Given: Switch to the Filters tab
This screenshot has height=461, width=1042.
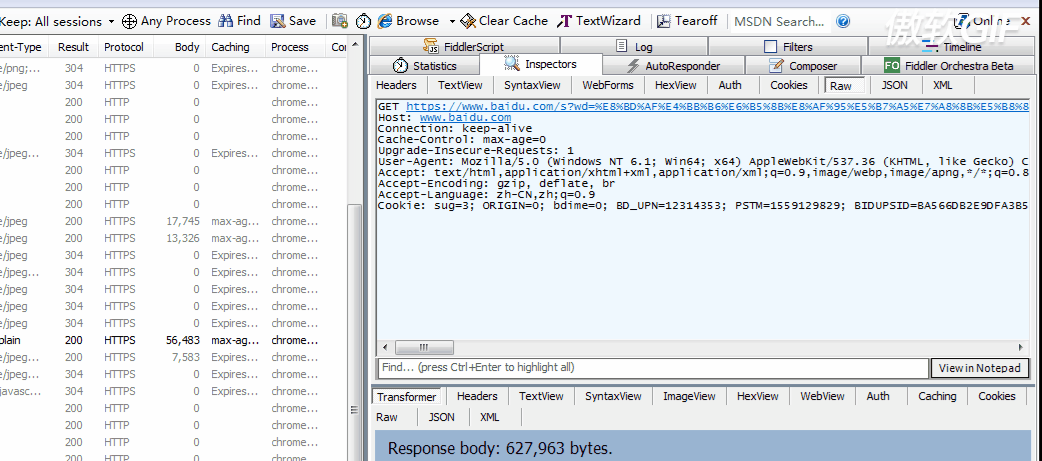Looking at the screenshot, I should pyautogui.click(x=788, y=47).
